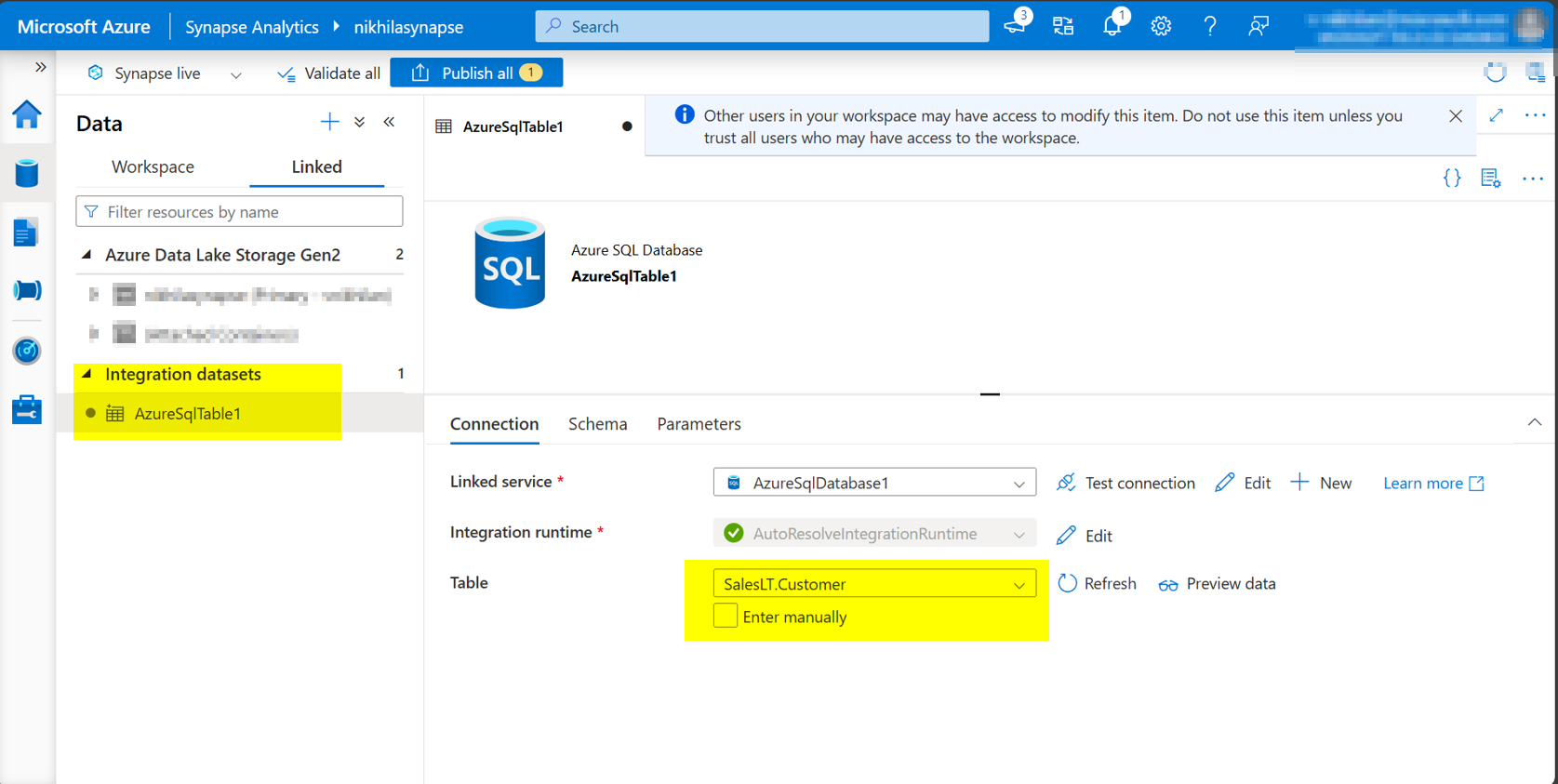
Task: Click the top Search box
Action: [x=762, y=26]
